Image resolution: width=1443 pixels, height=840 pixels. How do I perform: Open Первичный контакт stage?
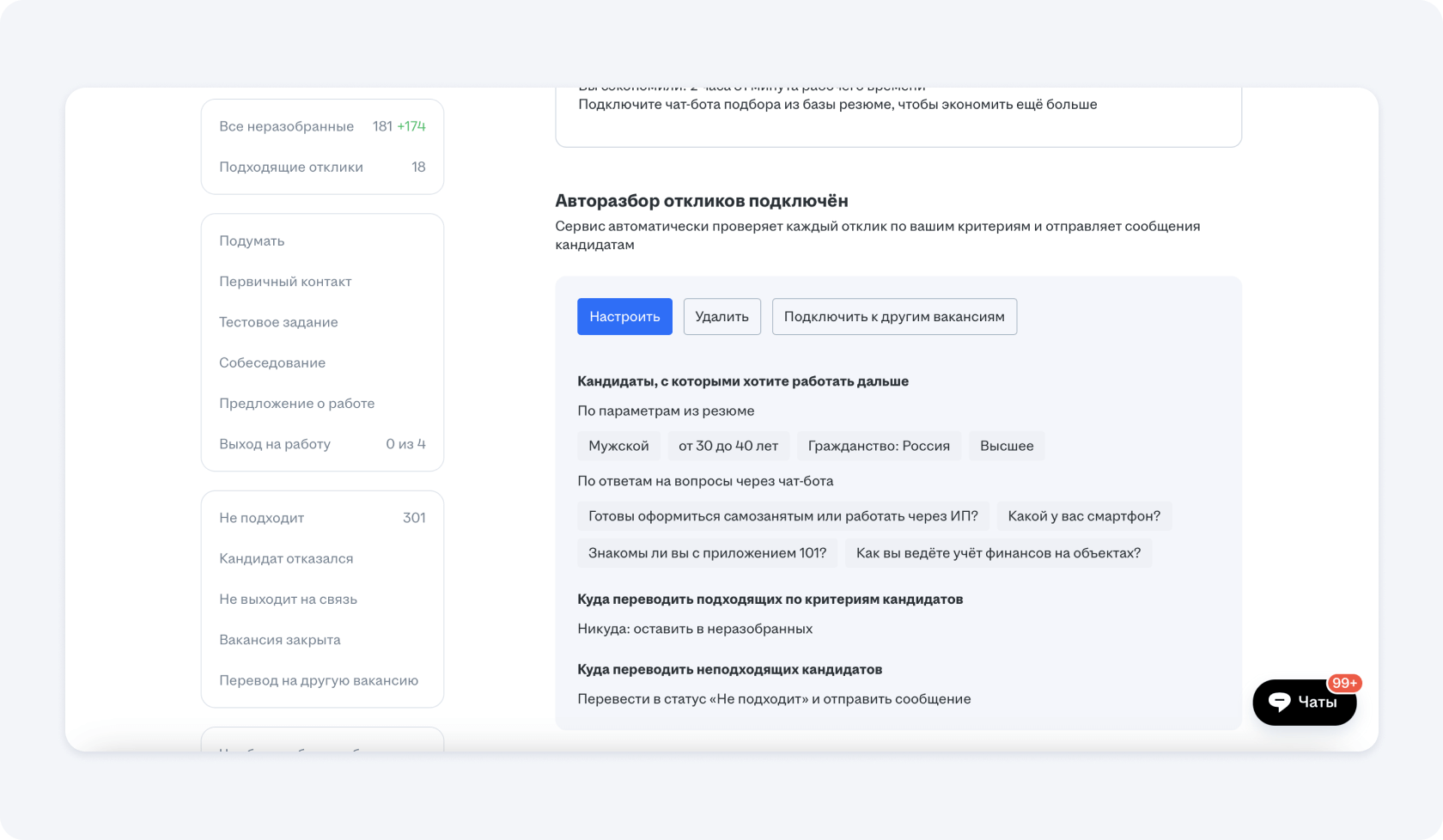point(285,281)
